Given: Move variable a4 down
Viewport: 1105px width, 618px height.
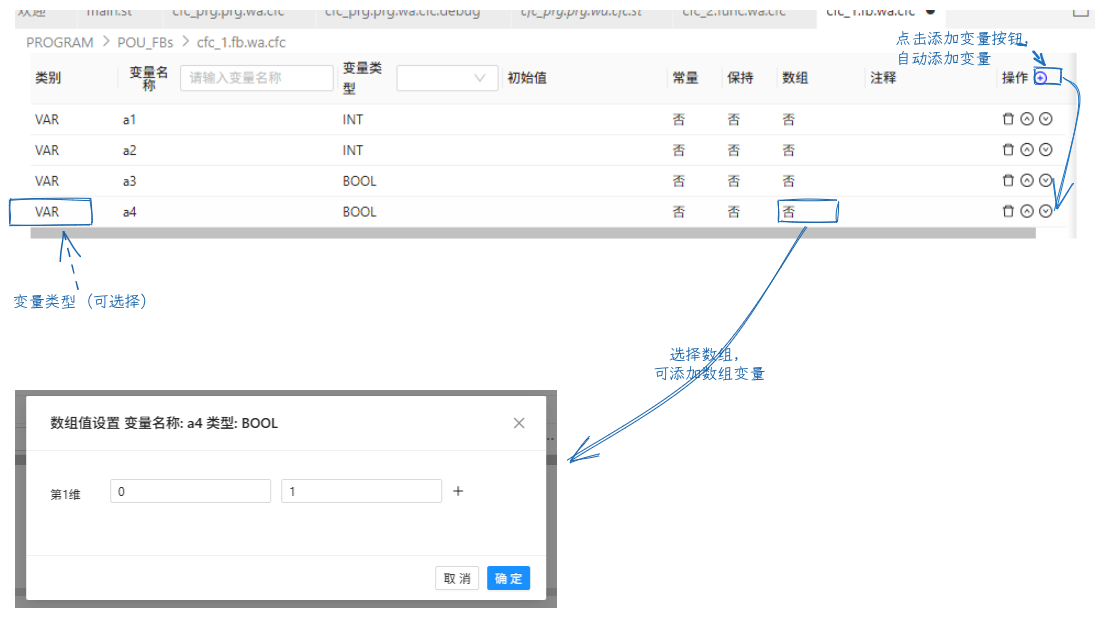Looking at the screenshot, I should tap(1046, 211).
